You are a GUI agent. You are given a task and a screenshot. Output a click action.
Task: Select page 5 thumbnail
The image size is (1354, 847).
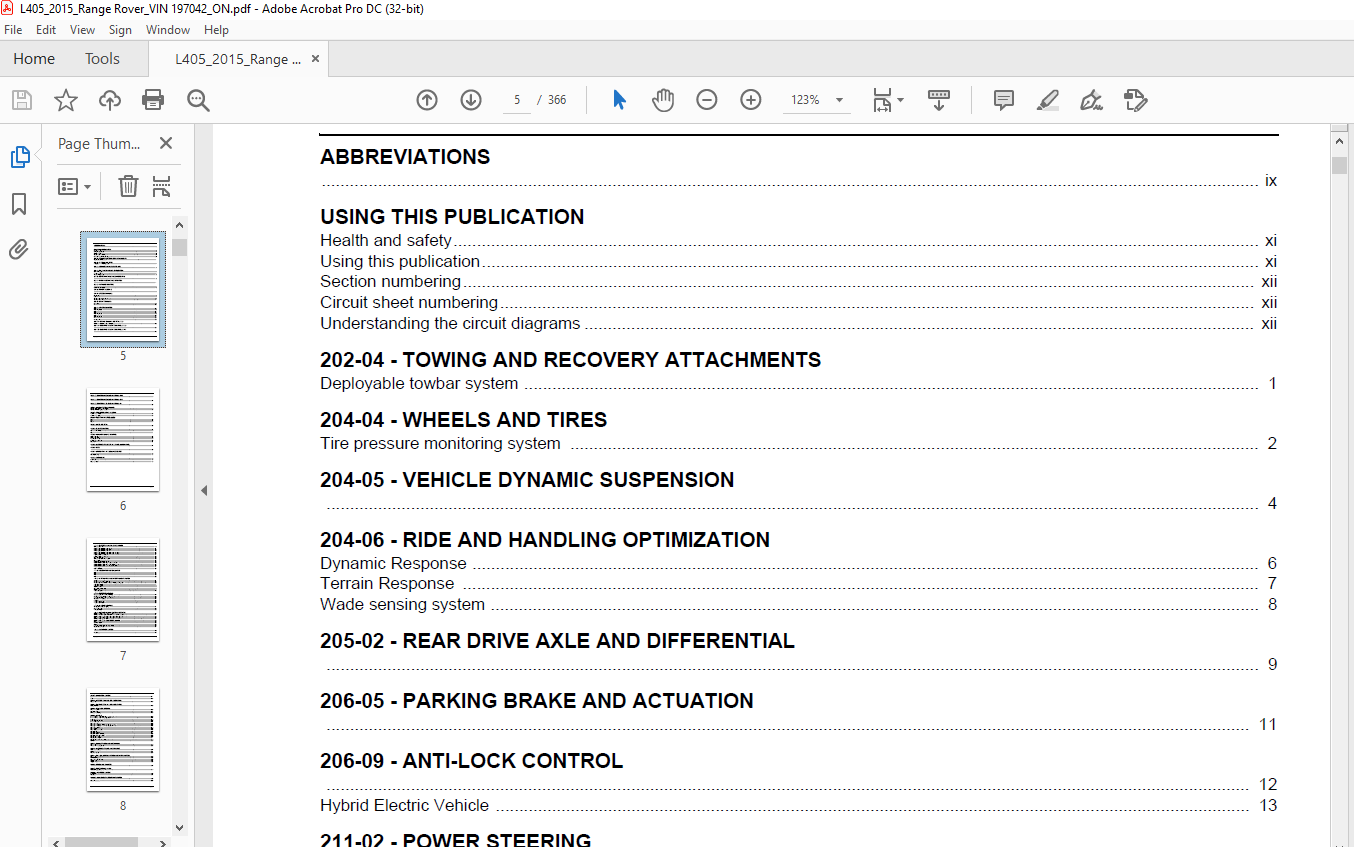pos(123,289)
